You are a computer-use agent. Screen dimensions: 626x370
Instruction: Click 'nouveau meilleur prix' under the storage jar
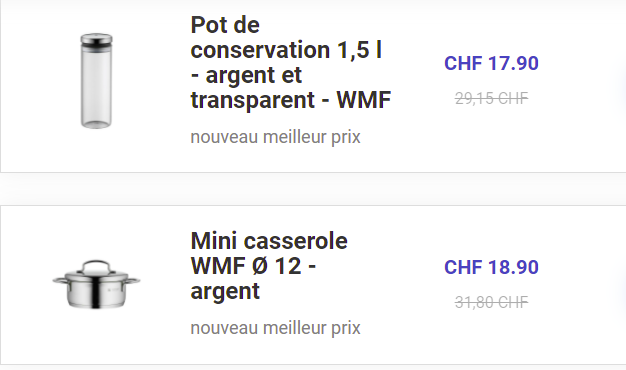click(275, 137)
